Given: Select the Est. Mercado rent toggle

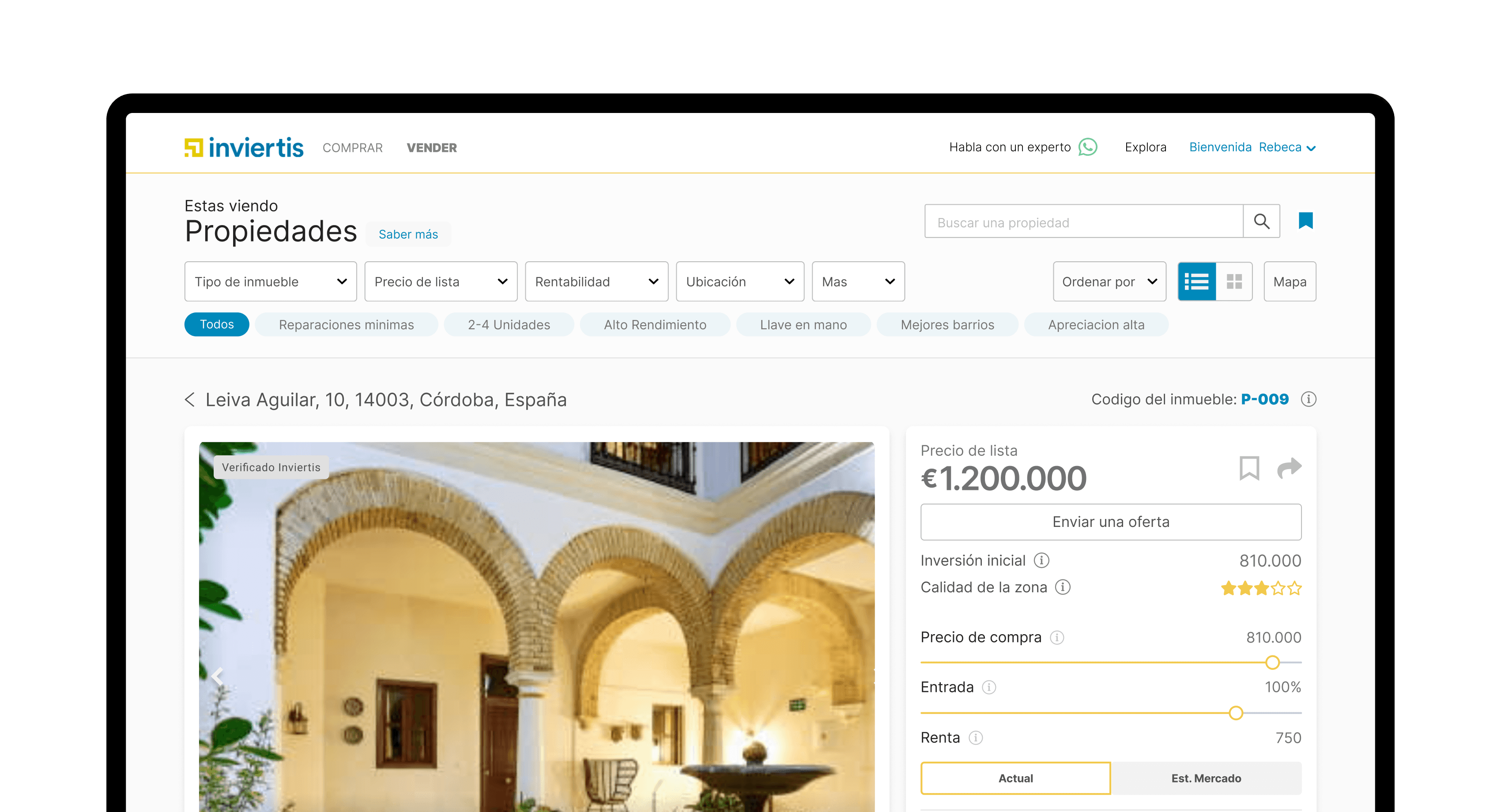Looking at the screenshot, I should [1206, 778].
